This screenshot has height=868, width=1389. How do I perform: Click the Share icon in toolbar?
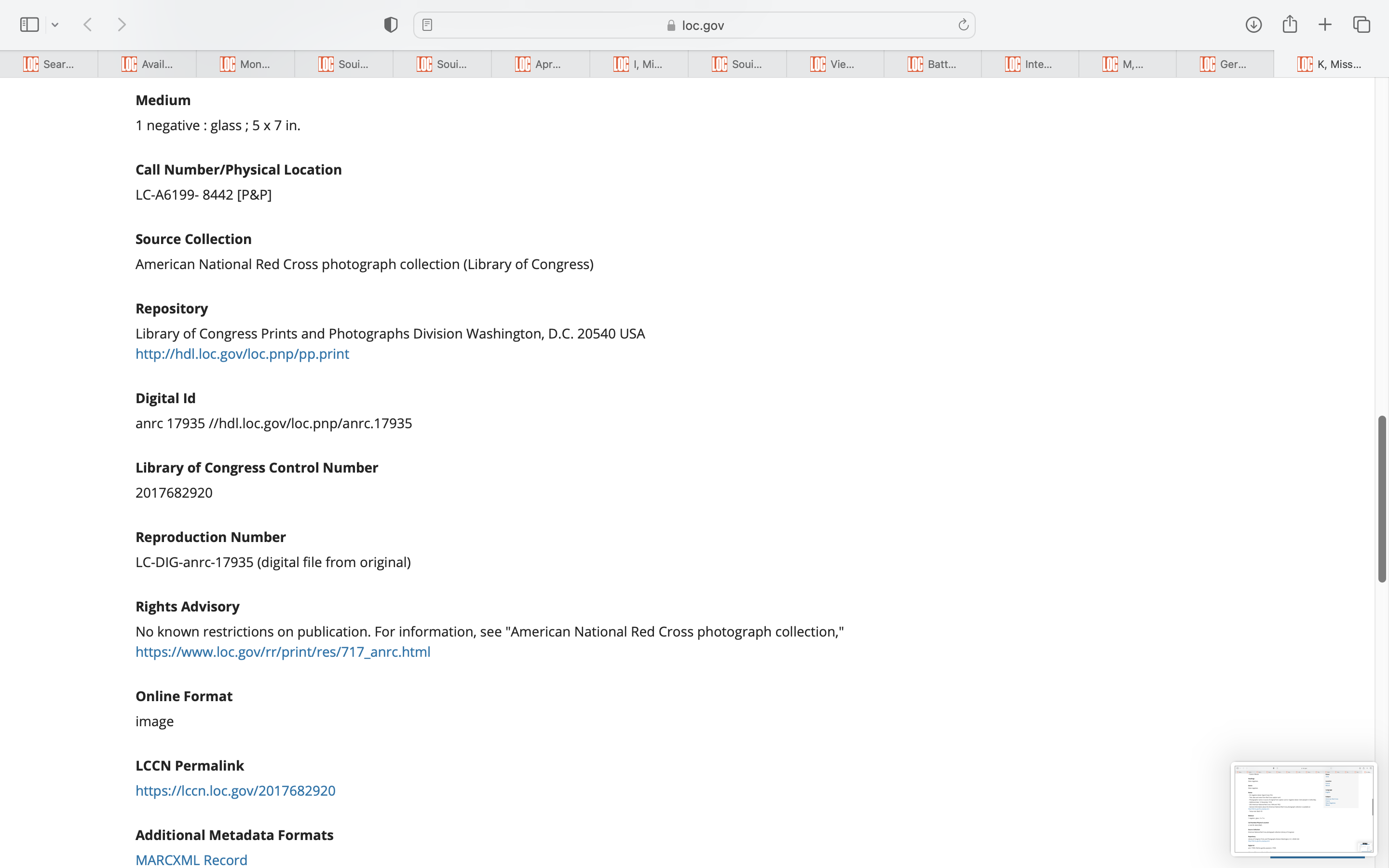tap(1290, 25)
